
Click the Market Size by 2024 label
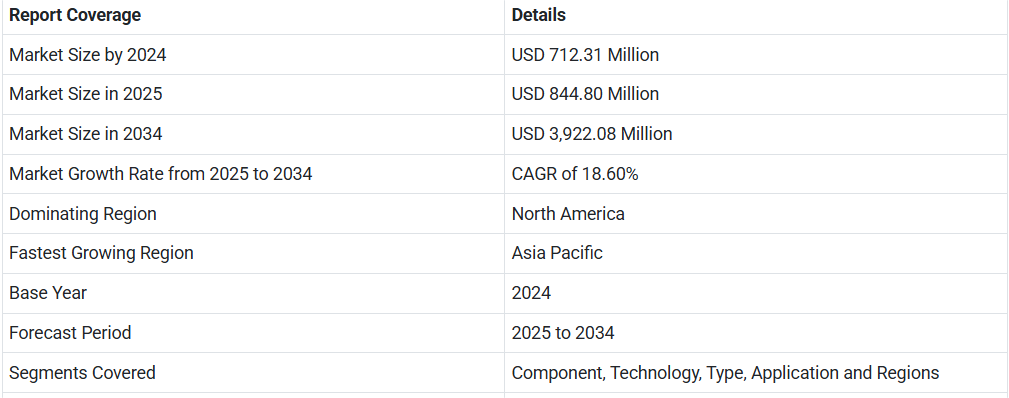[x=88, y=55]
